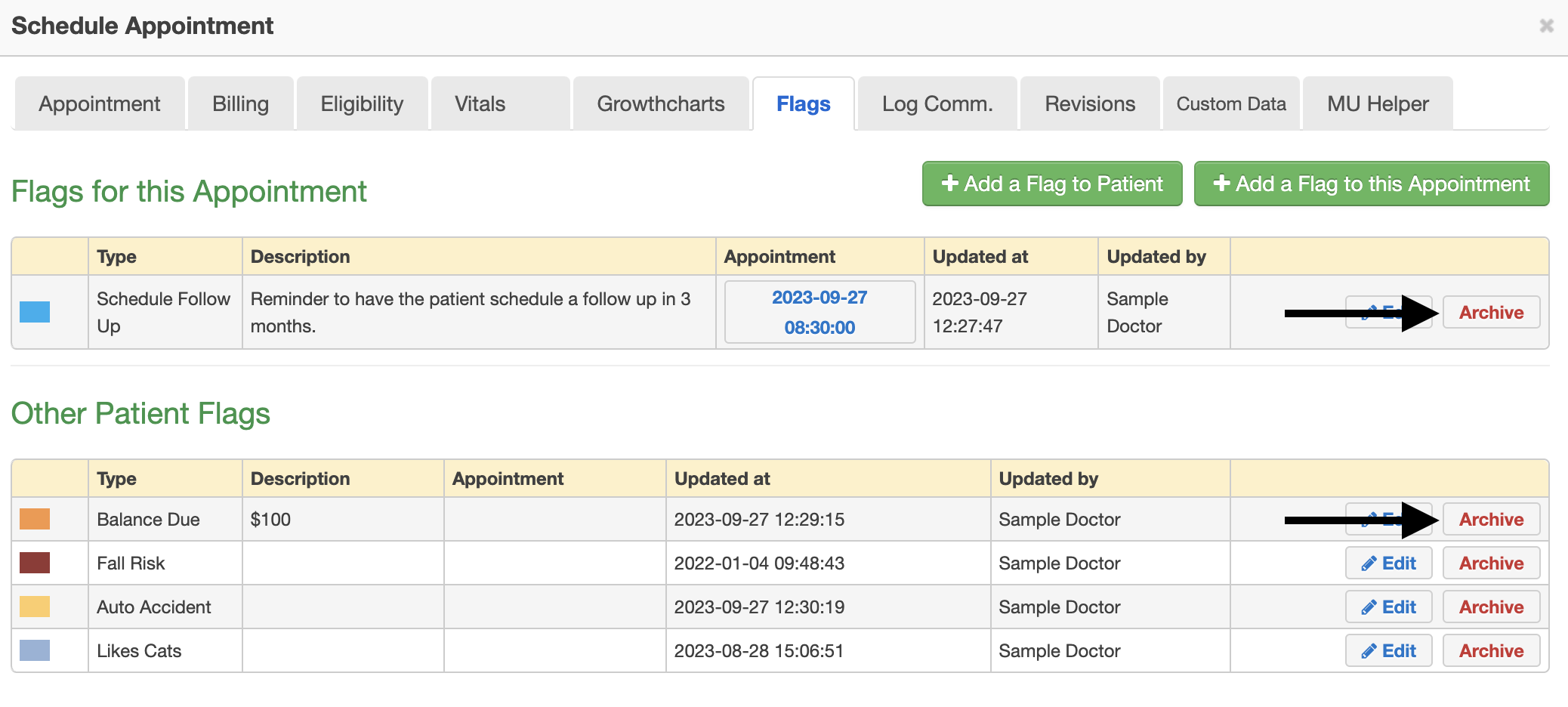The image size is (1568, 707).
Task: Click the Other Patient Flags heading
Action: tap(140, 413)
